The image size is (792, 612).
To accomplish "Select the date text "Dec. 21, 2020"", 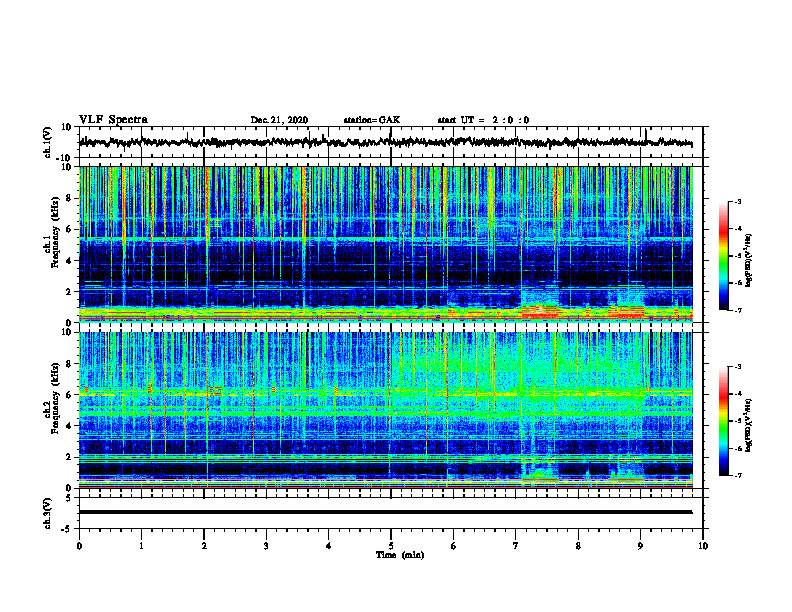I will [x=279, y=120].
